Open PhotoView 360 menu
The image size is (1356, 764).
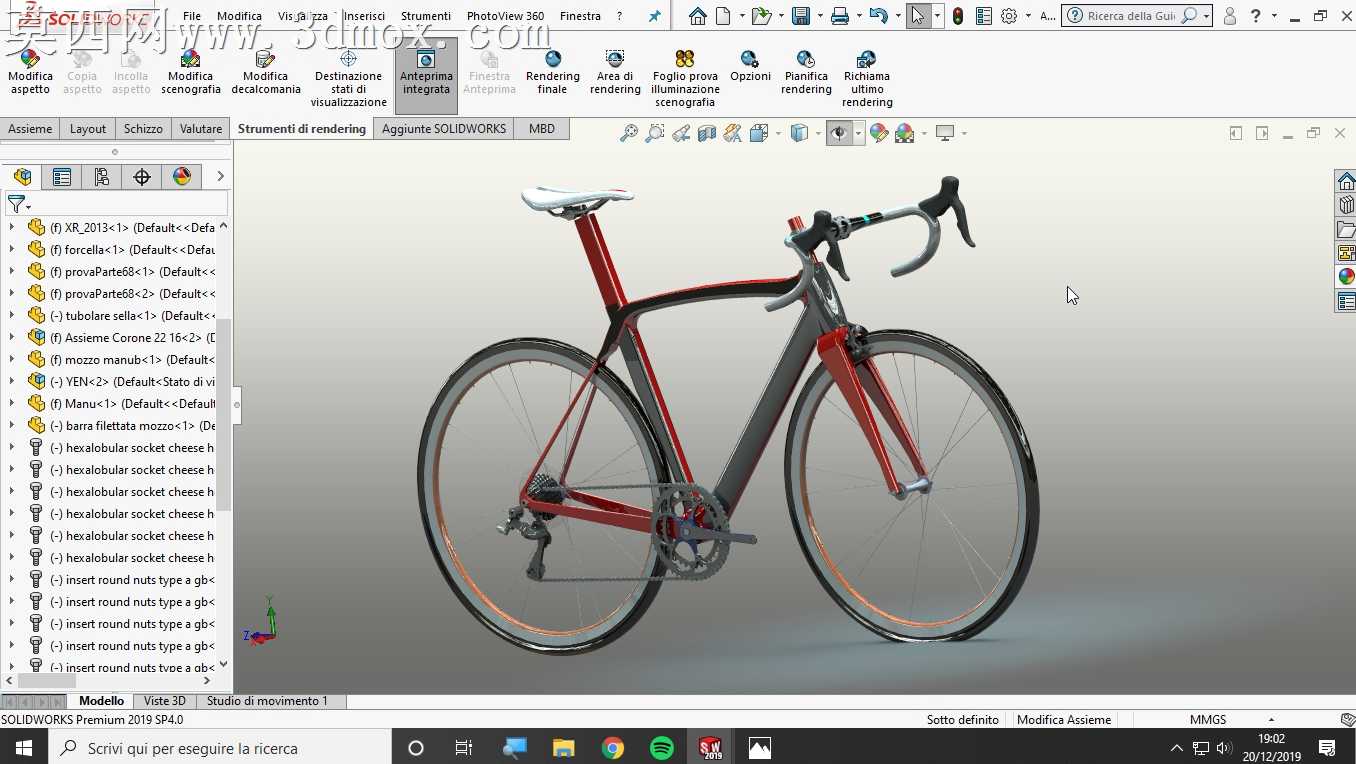point(506,16)
